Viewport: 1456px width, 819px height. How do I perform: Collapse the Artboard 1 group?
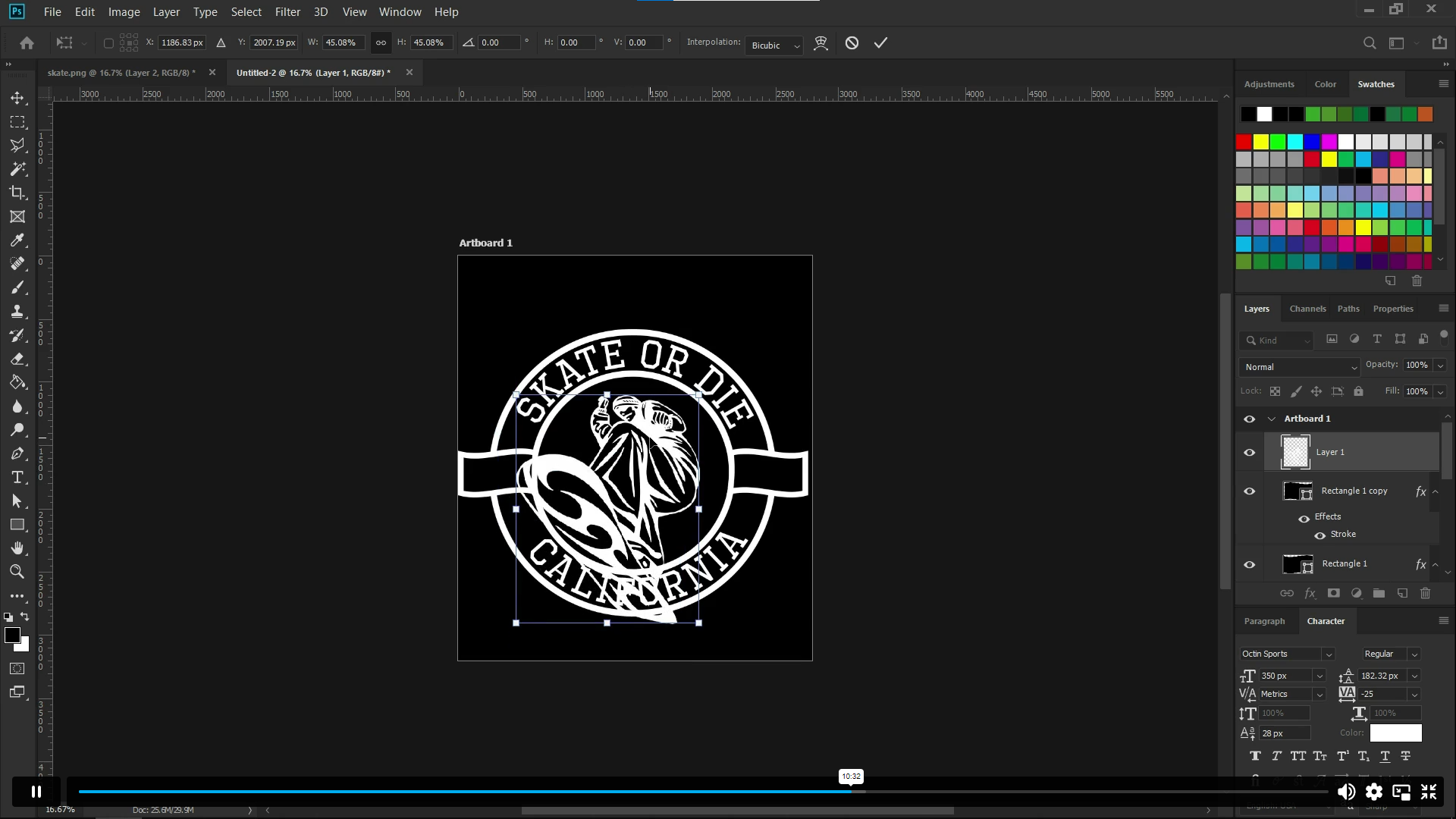pyautogui.click(x=1272, y=419)
